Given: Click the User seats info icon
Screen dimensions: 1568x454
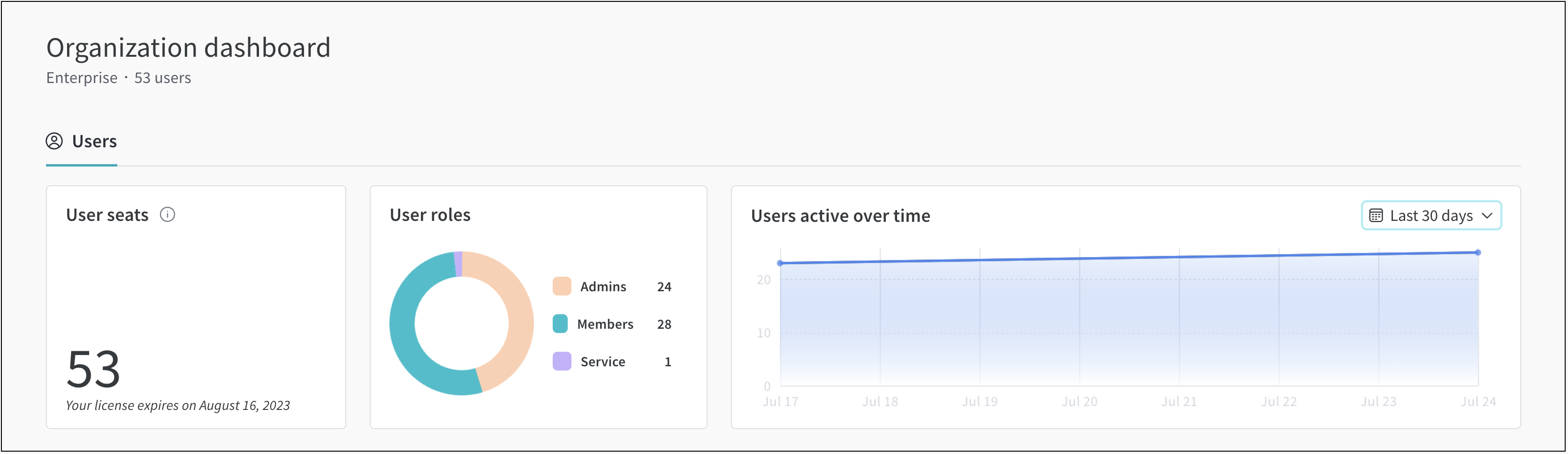Looking at the screenshot, I should click(x=167, y=215).
